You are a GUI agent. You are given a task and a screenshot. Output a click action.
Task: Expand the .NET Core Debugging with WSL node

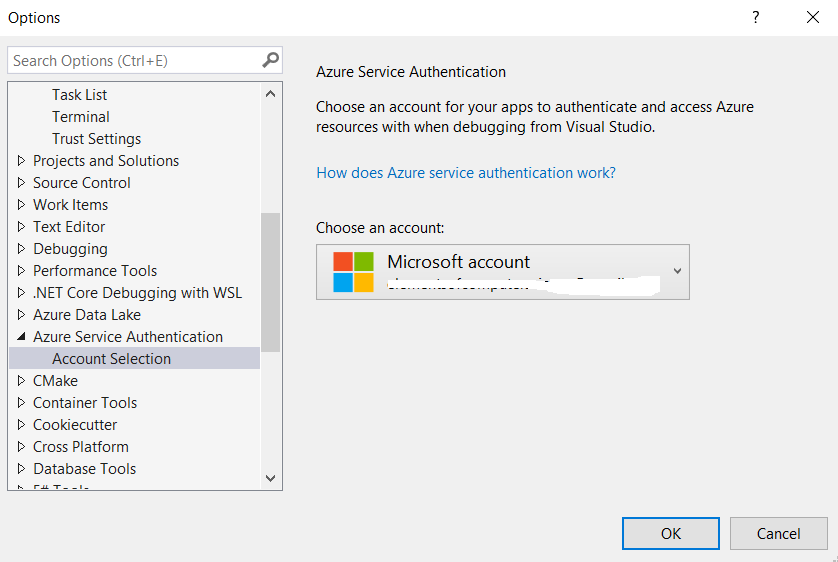[21, 292]
